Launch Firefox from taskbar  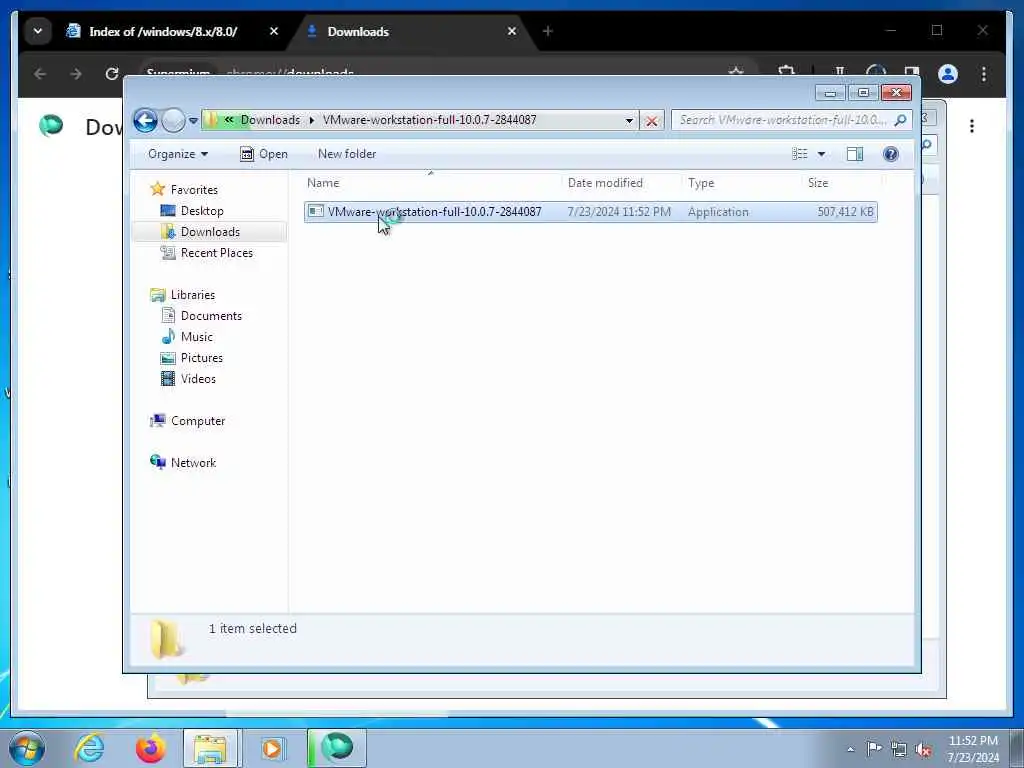150,748
